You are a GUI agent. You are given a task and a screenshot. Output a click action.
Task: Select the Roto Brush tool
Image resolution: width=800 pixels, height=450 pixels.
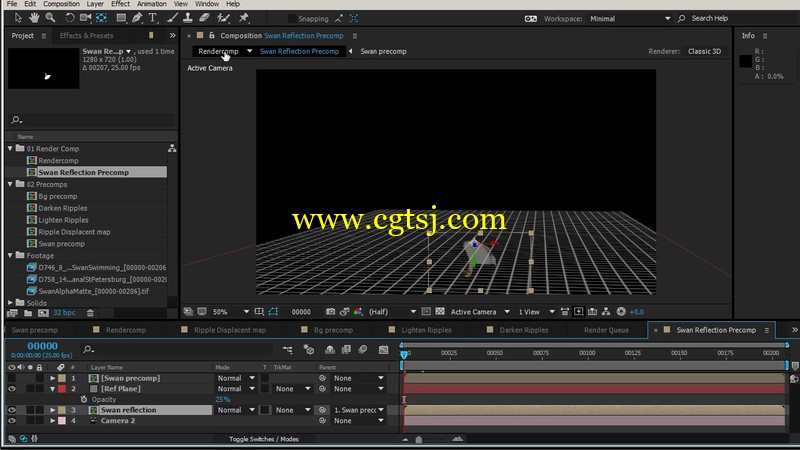(223, 18)
